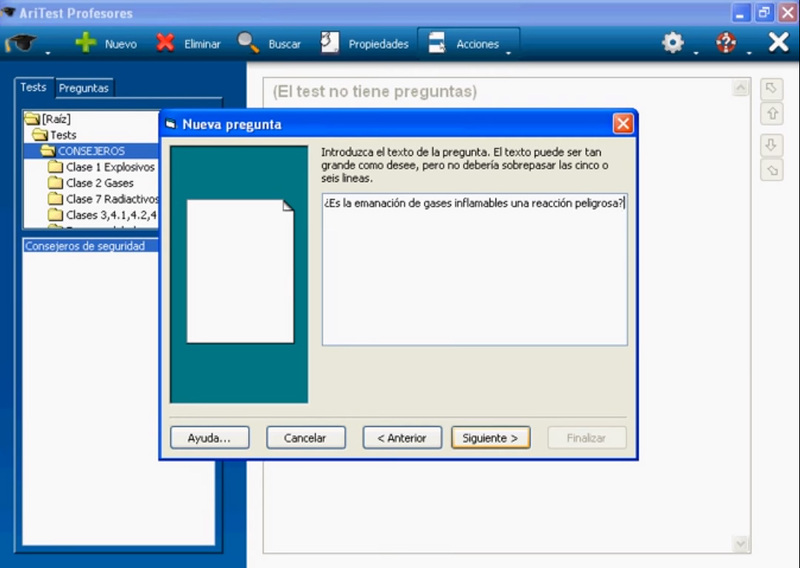
Task: Click the question list scroll down arrow
Action: tap(740, 544)
